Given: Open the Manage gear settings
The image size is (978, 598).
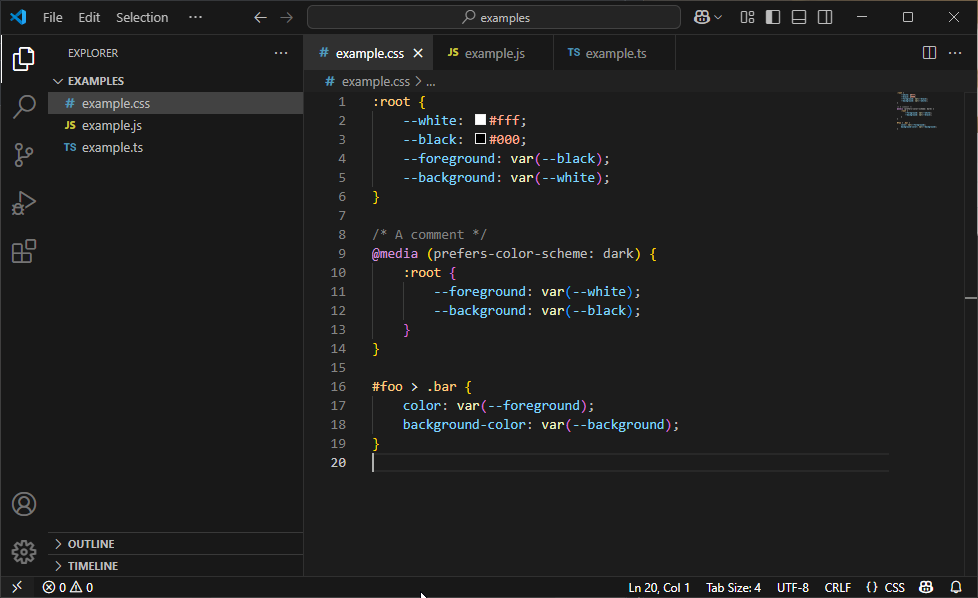Looking at the screenshot, I should (x=24, y=551).
